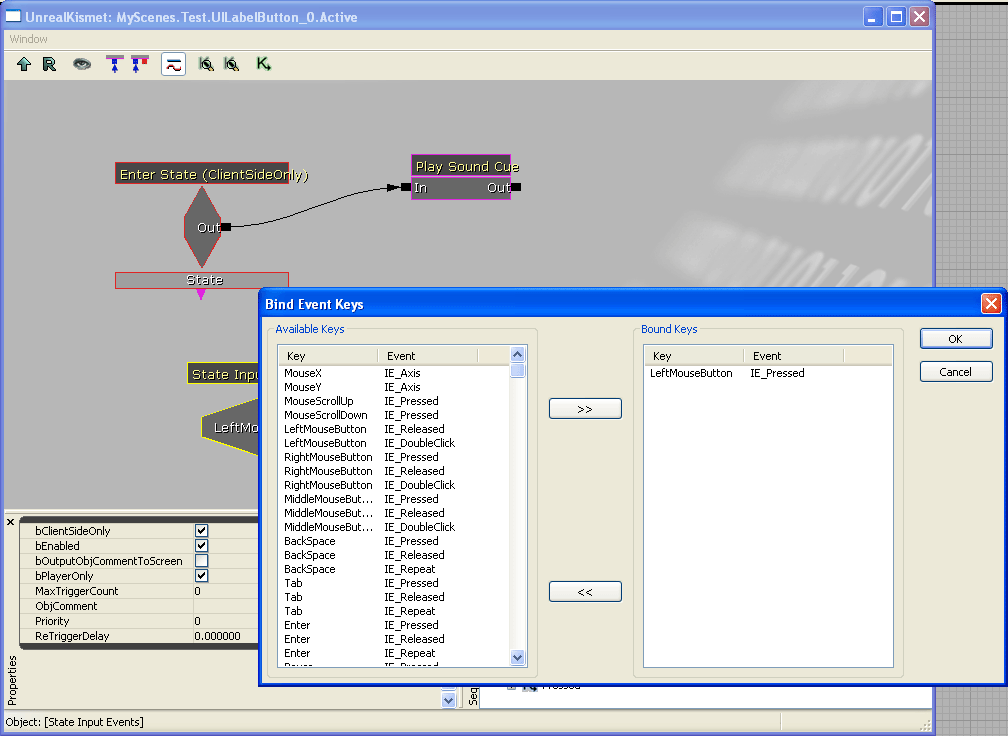Click the R rename sequence toolbar icon
Screen dimensions: 1008x736
tap(49, 64)
